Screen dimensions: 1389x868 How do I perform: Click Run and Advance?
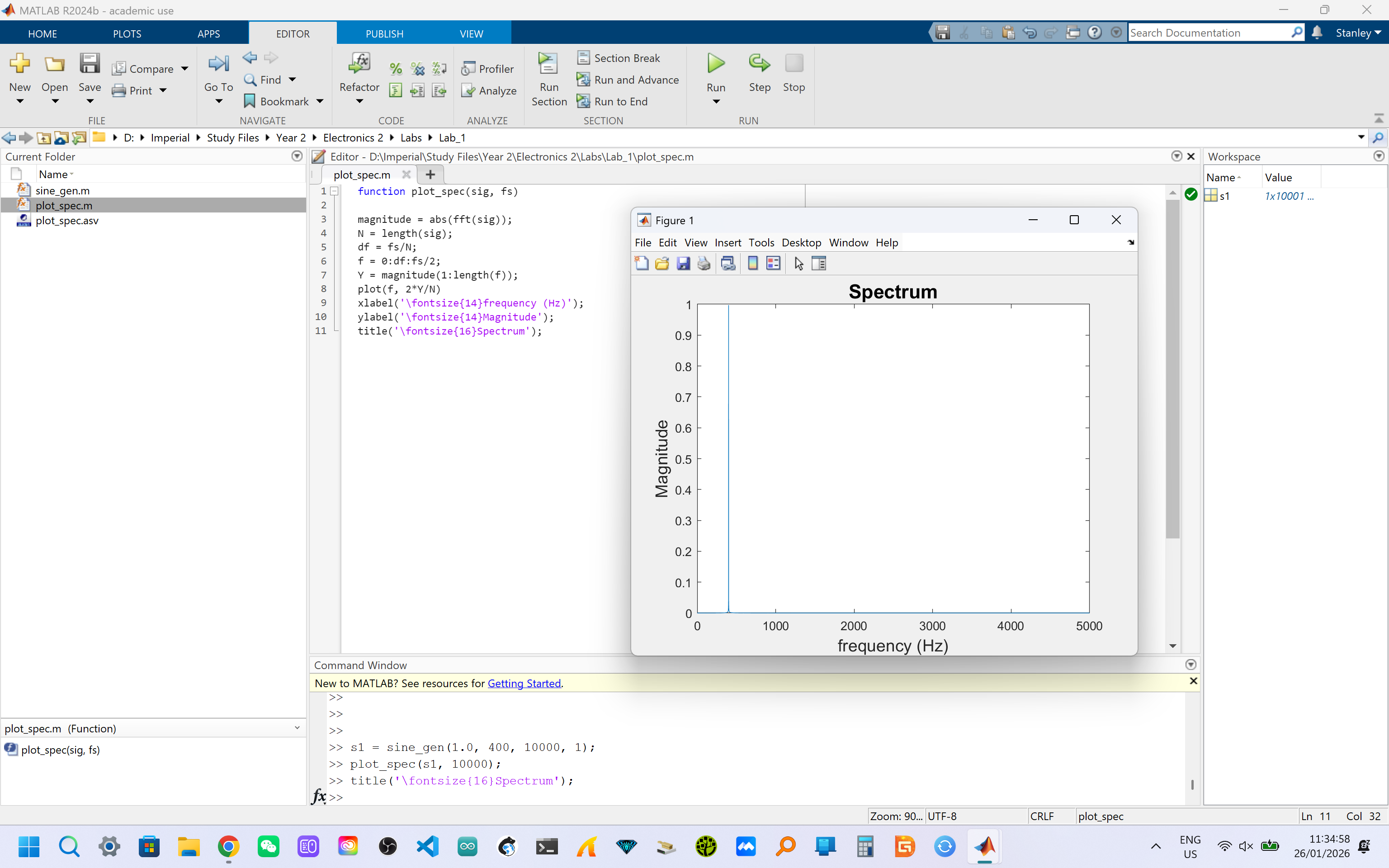628,80
